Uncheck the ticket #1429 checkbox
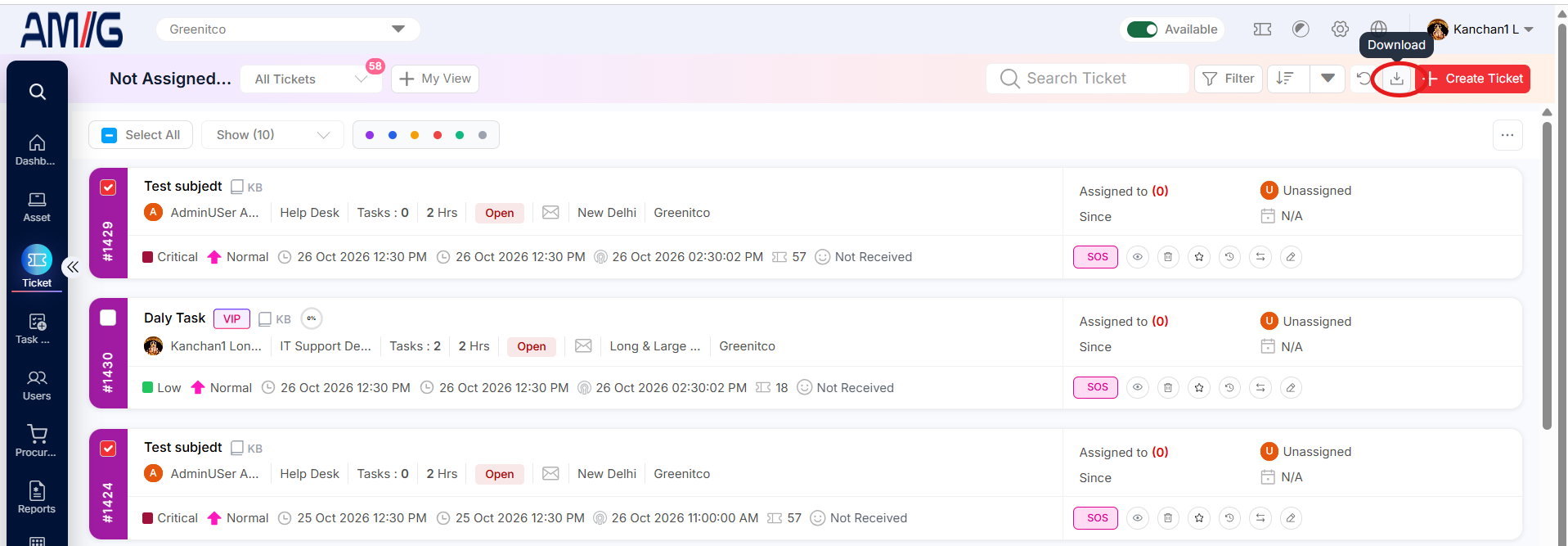Image resolution: width=1568 pixels, height=546 pixels. [x=108, y=187]
